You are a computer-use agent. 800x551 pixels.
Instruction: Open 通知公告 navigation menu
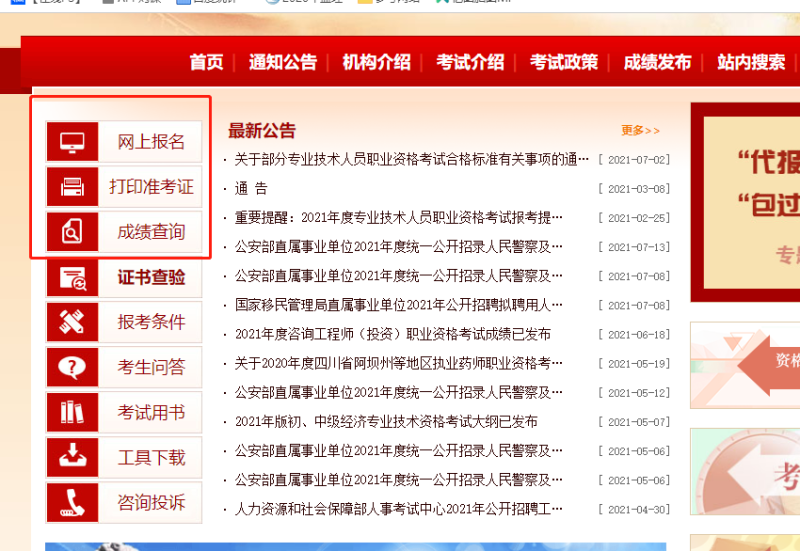click(x=283, y=62)
